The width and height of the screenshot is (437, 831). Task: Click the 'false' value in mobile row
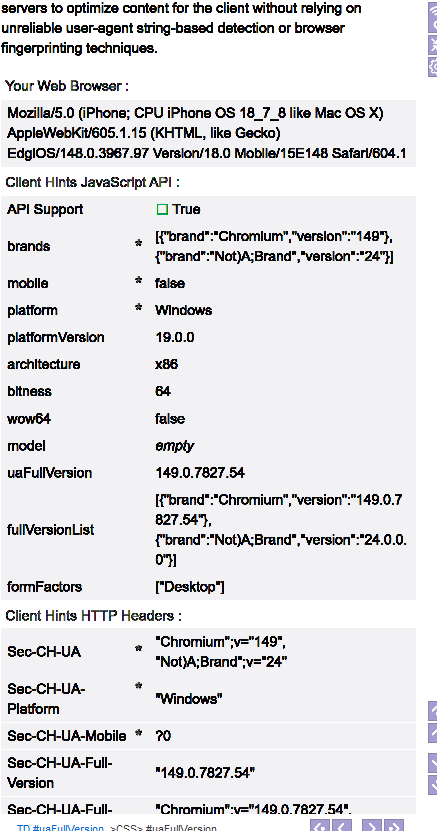click(x=170, y=284)
